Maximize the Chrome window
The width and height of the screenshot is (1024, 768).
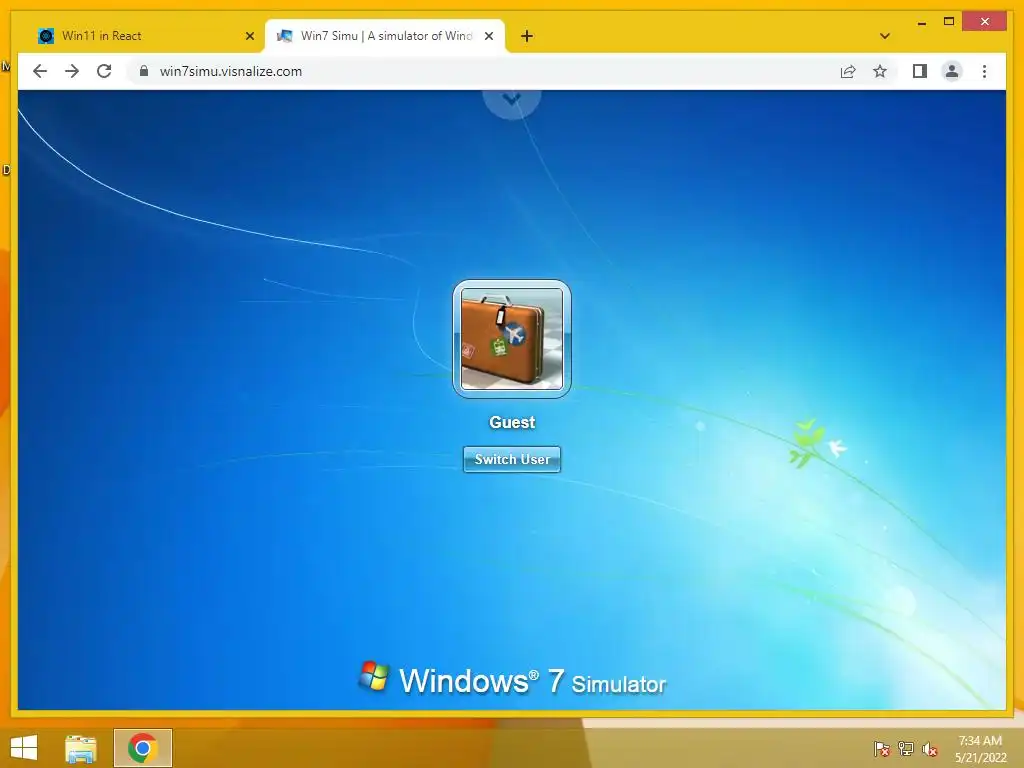949,22
